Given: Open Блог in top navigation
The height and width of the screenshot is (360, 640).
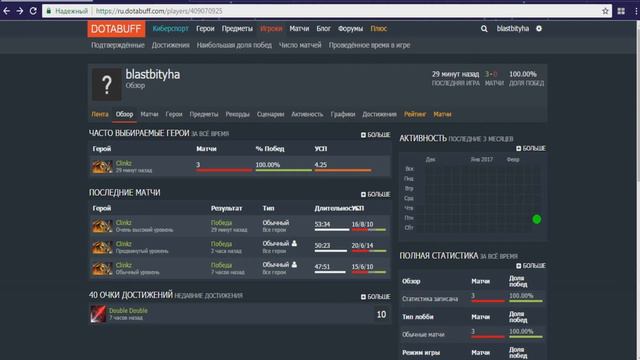Looking at the screenshot, I should point(323,29).
